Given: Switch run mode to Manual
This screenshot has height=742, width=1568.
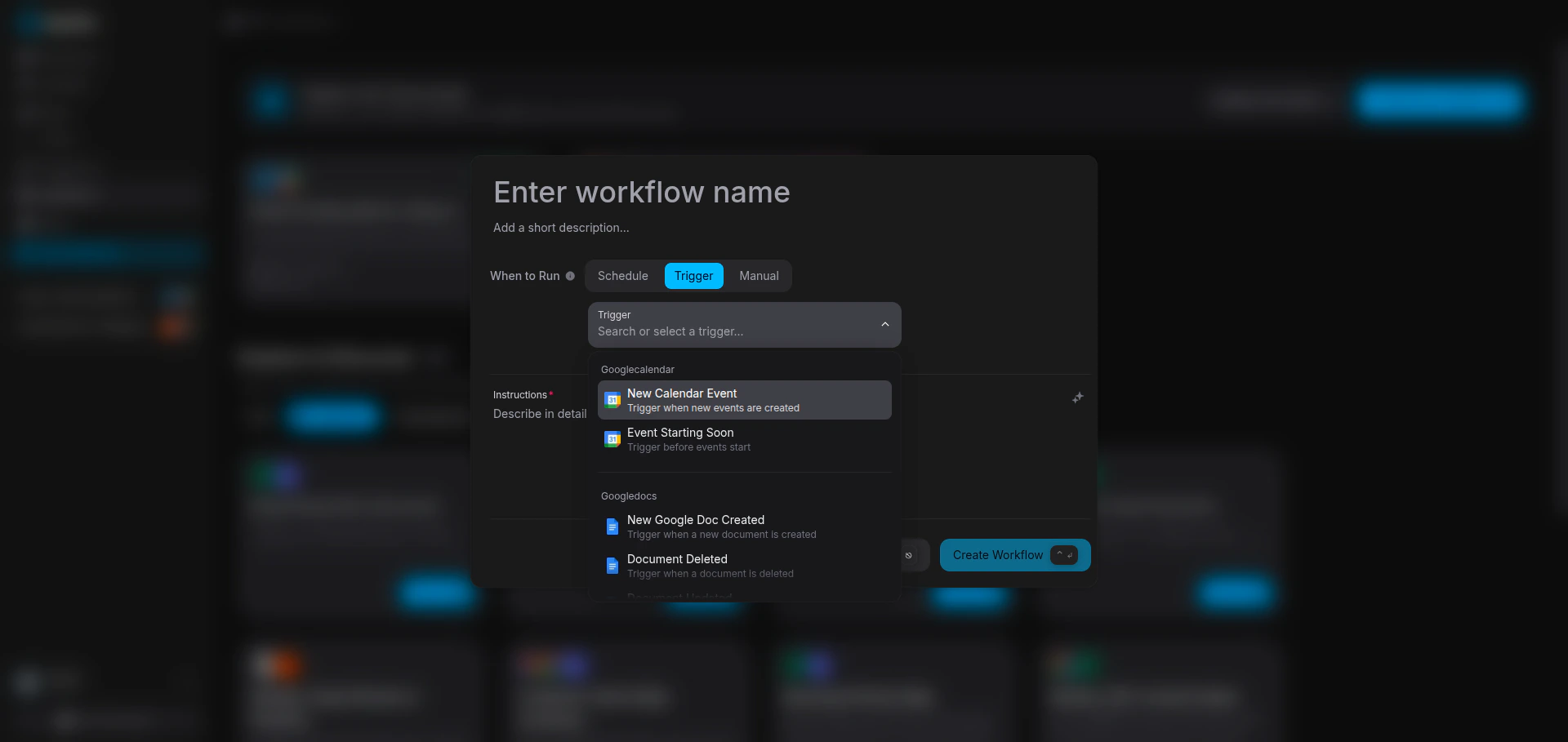Looking at the screenshot, I should tap(758, 276).
